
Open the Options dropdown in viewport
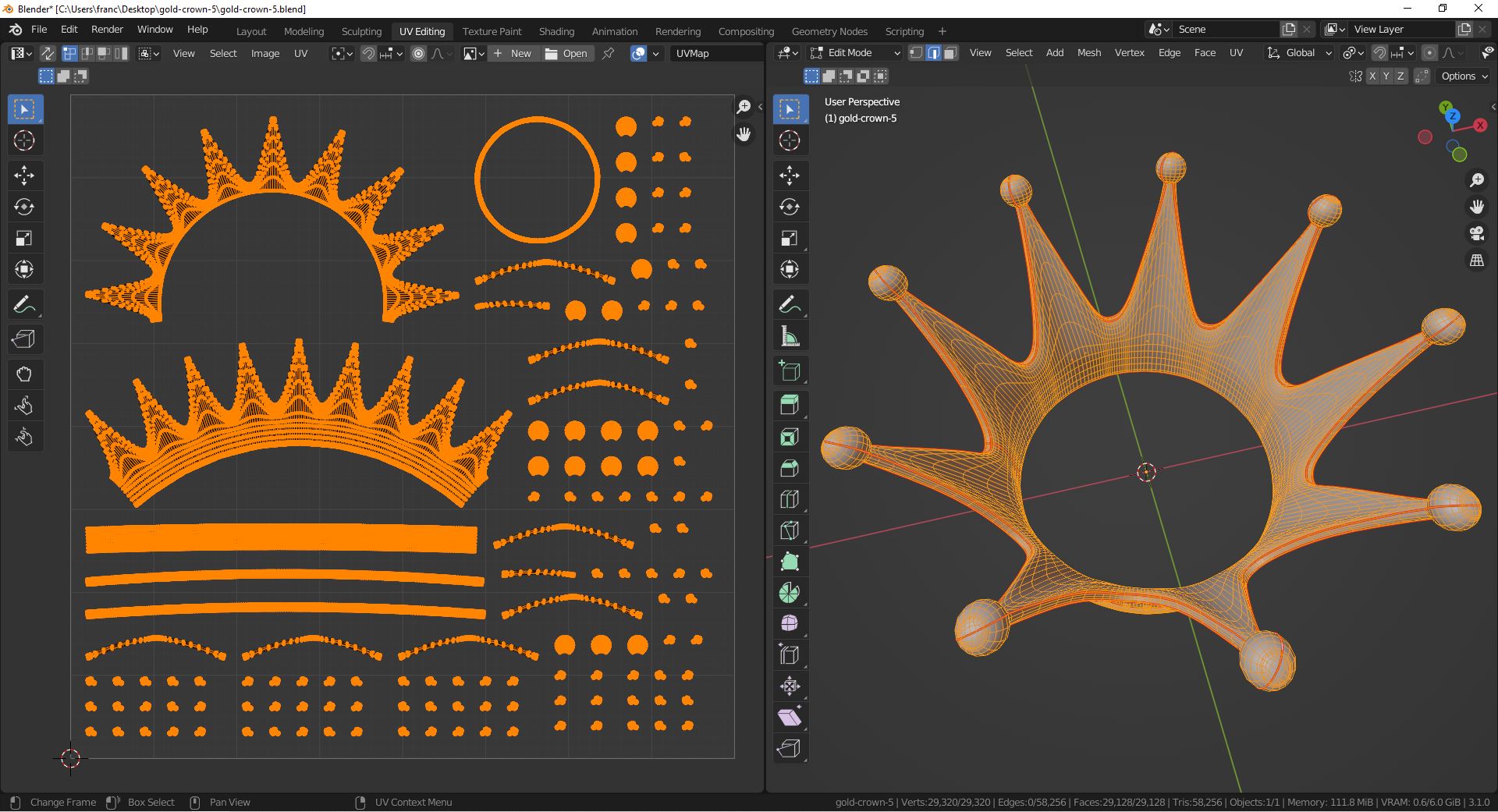tap(1464, 76)
